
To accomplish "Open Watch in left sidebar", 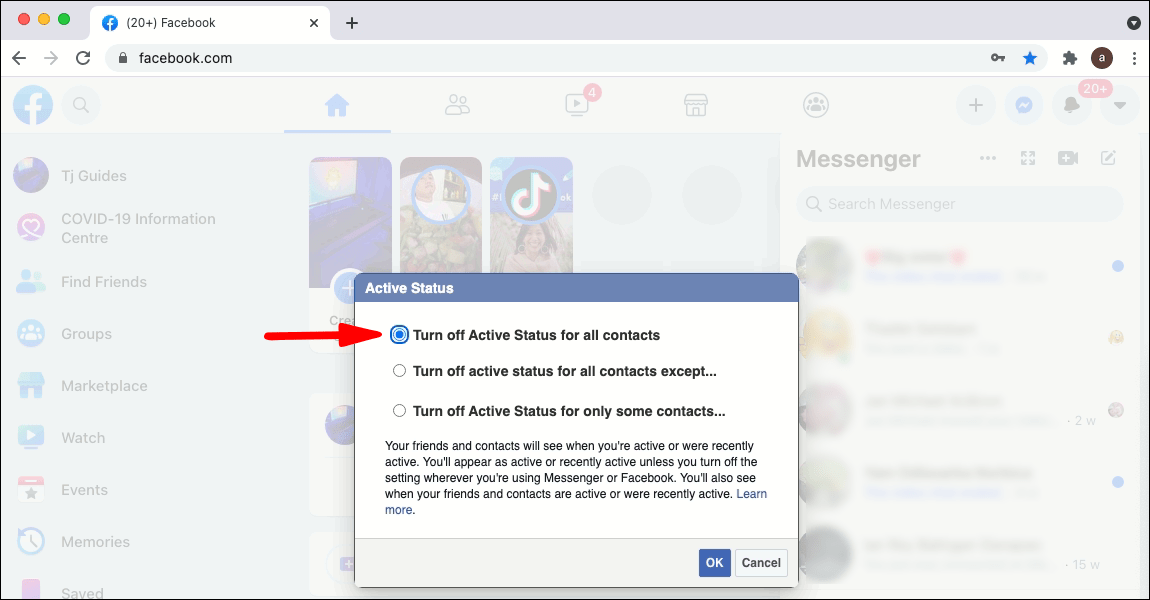I will coord(83,438).
